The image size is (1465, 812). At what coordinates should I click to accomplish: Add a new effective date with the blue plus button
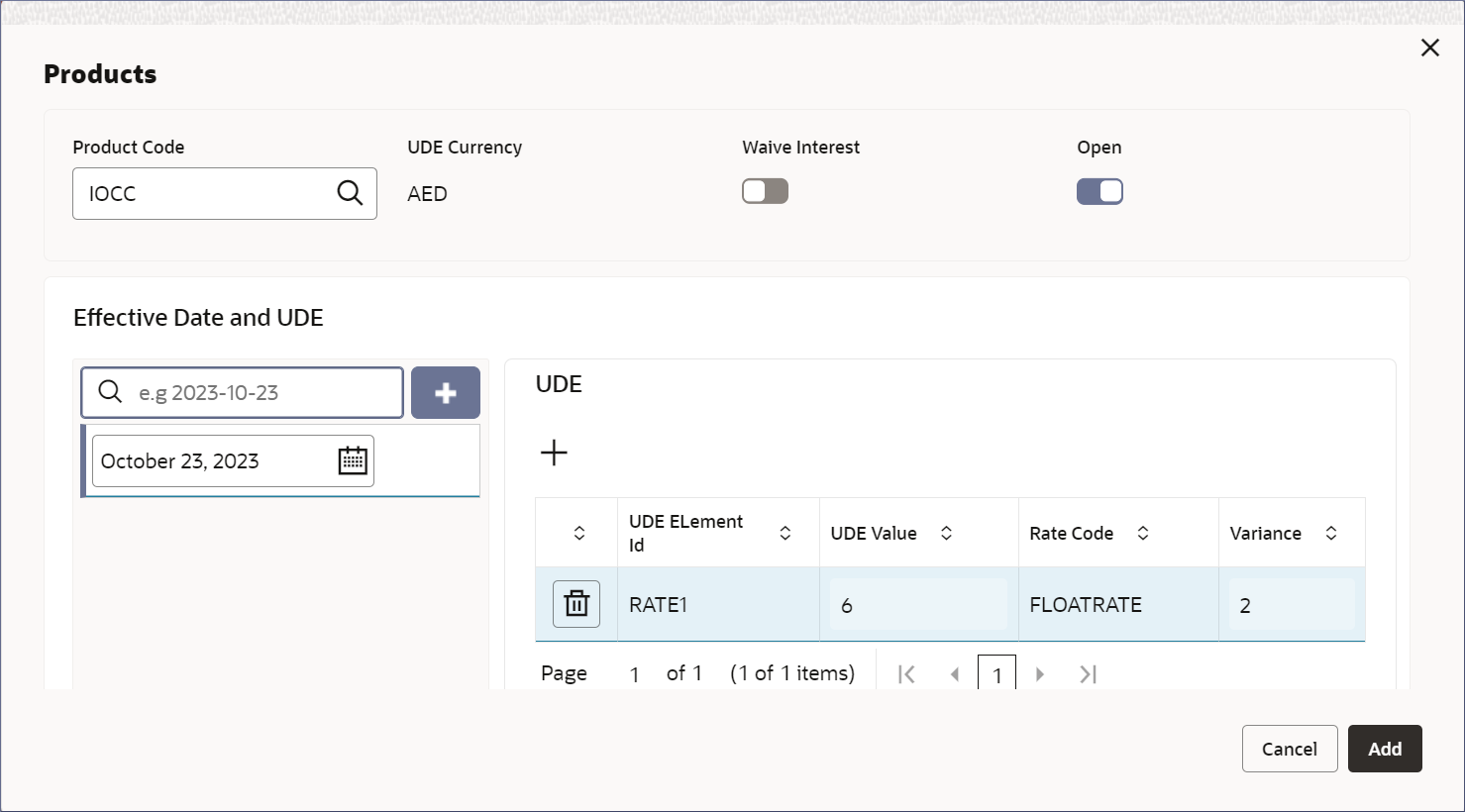coord(446,393)
